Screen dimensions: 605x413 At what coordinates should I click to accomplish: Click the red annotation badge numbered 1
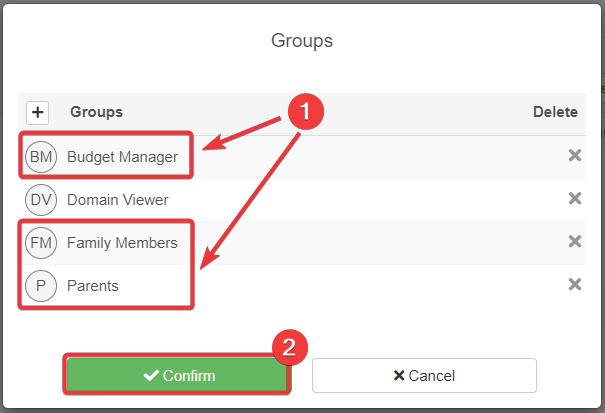[304, 112]
